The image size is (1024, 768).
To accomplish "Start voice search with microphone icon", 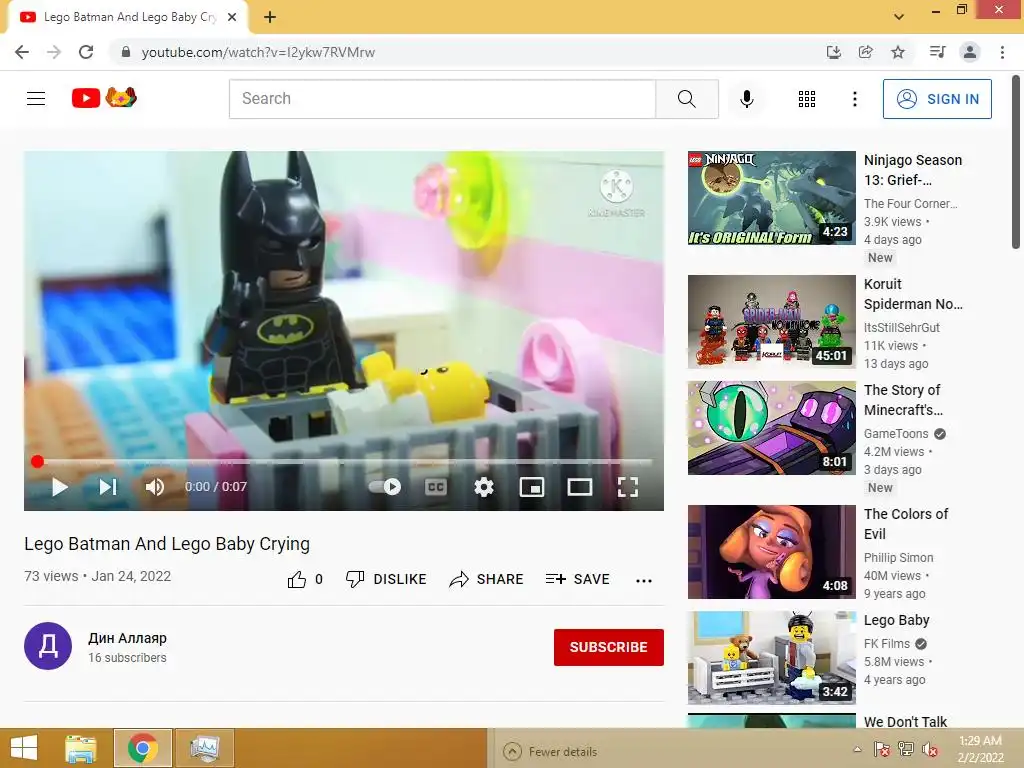I will click(746, 99).
